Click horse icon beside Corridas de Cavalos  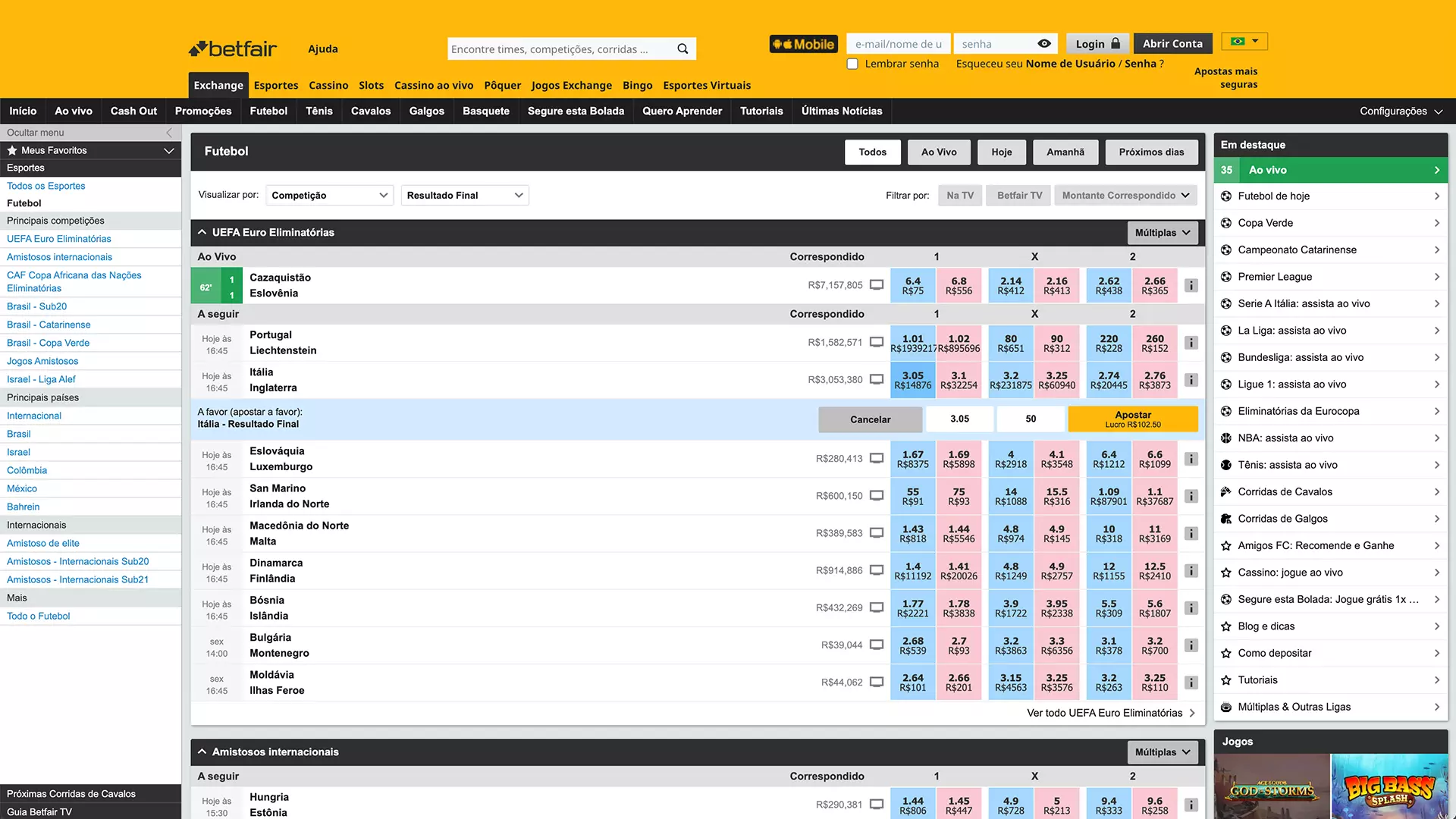tap(1226, 492)
